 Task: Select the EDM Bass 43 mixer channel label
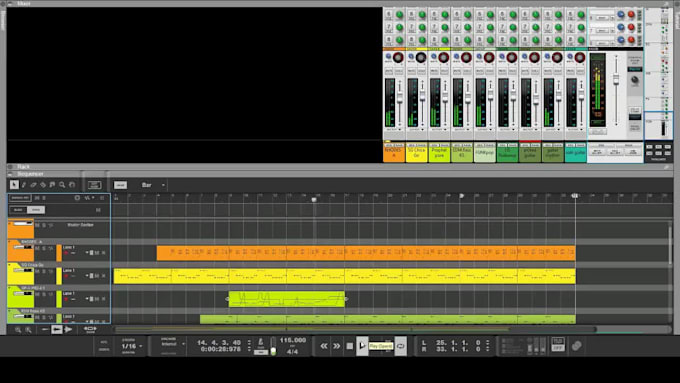(461, 153)
